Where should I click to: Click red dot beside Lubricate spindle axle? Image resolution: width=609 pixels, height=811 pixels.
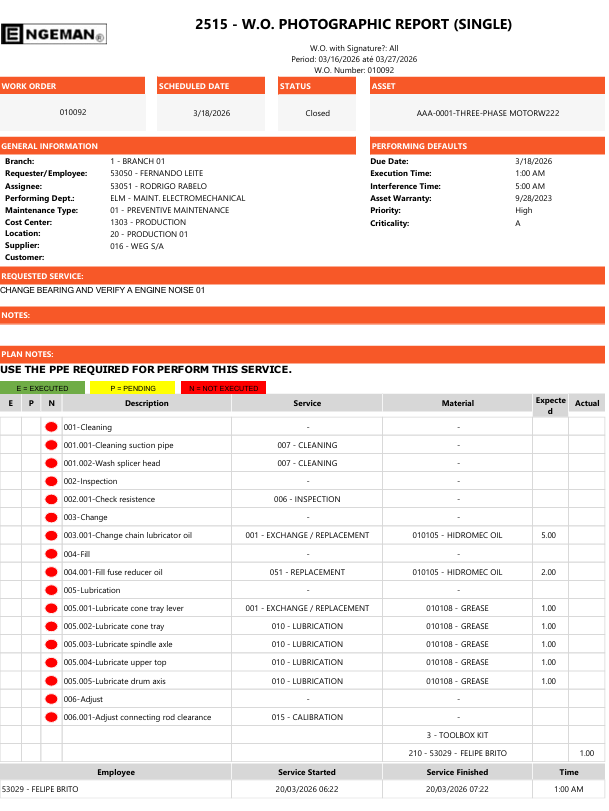pyautogui.click(x=51, y=644)
